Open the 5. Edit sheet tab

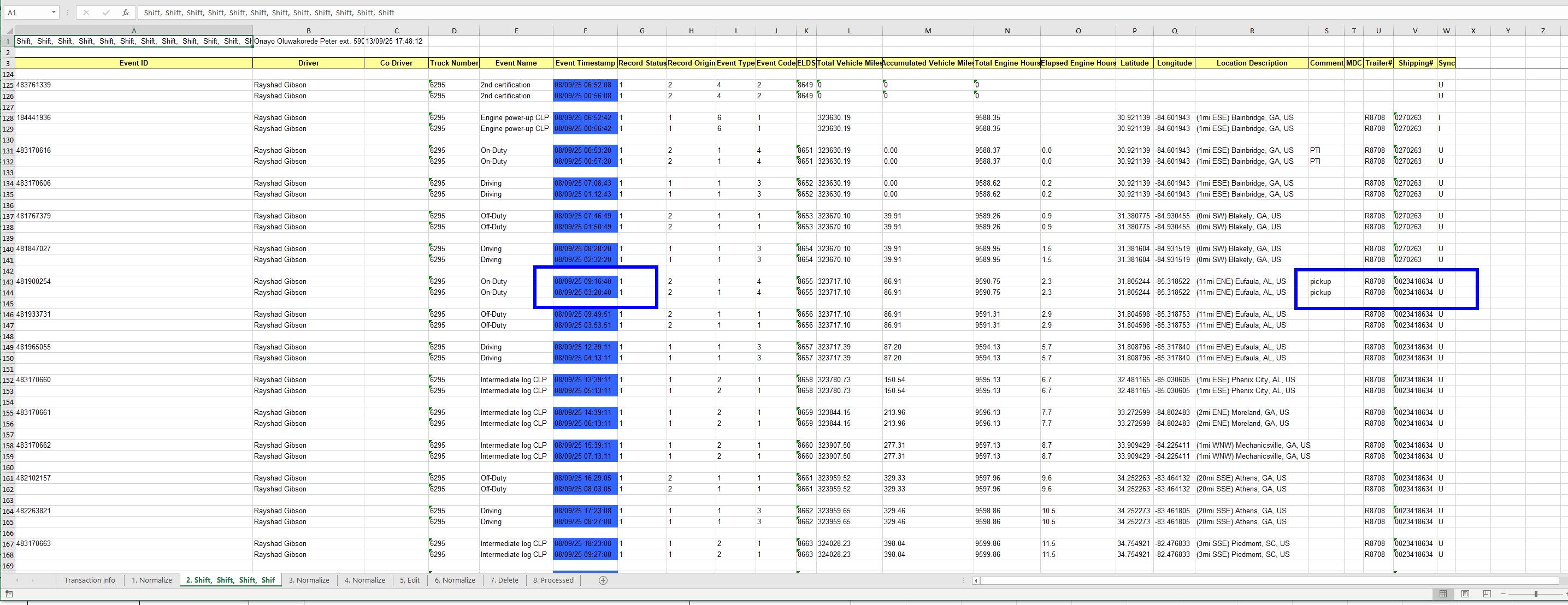[x=409, y=580]
